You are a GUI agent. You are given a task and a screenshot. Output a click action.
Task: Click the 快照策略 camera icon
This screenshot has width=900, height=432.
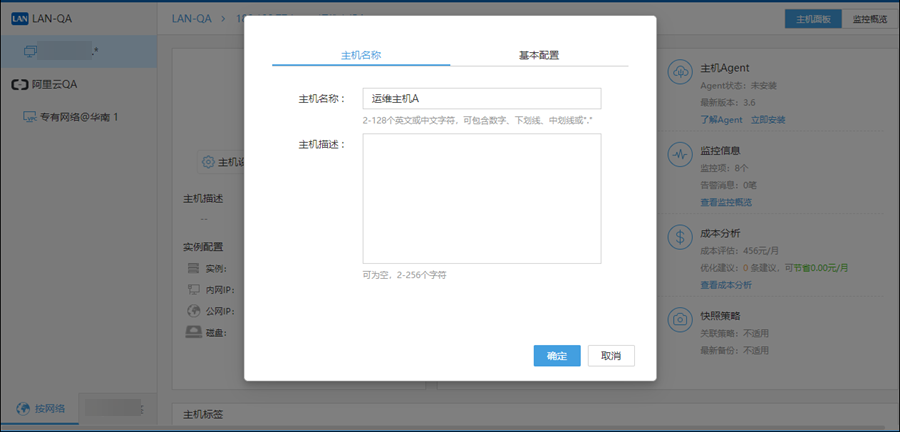pyautogui.click(x=680, y=319)
